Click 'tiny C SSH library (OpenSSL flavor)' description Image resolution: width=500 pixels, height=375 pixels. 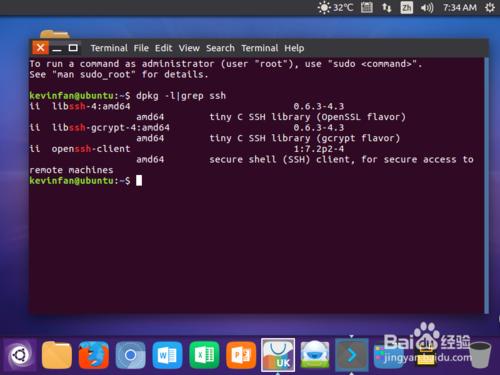(x=307, y=117)
